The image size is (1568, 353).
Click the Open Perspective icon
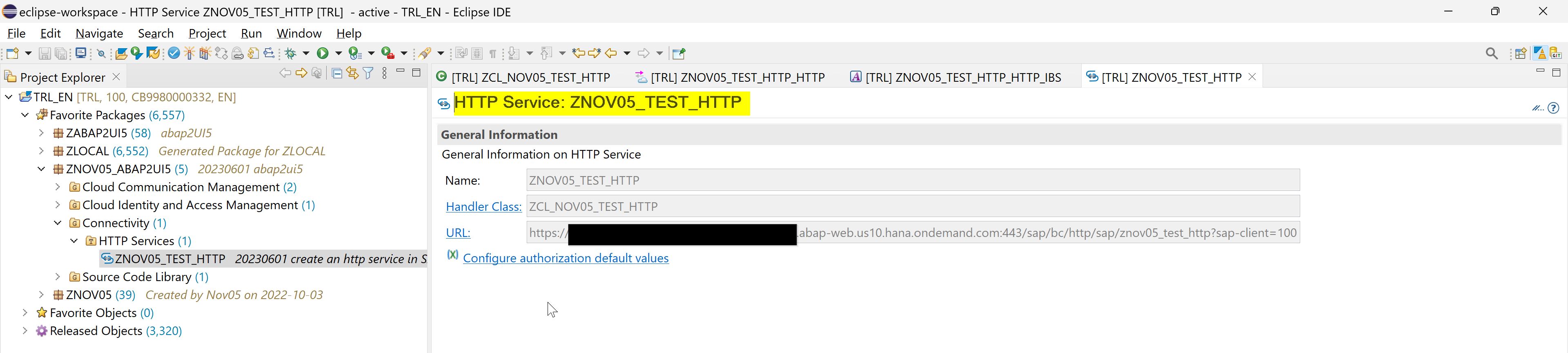[1521, 54]
